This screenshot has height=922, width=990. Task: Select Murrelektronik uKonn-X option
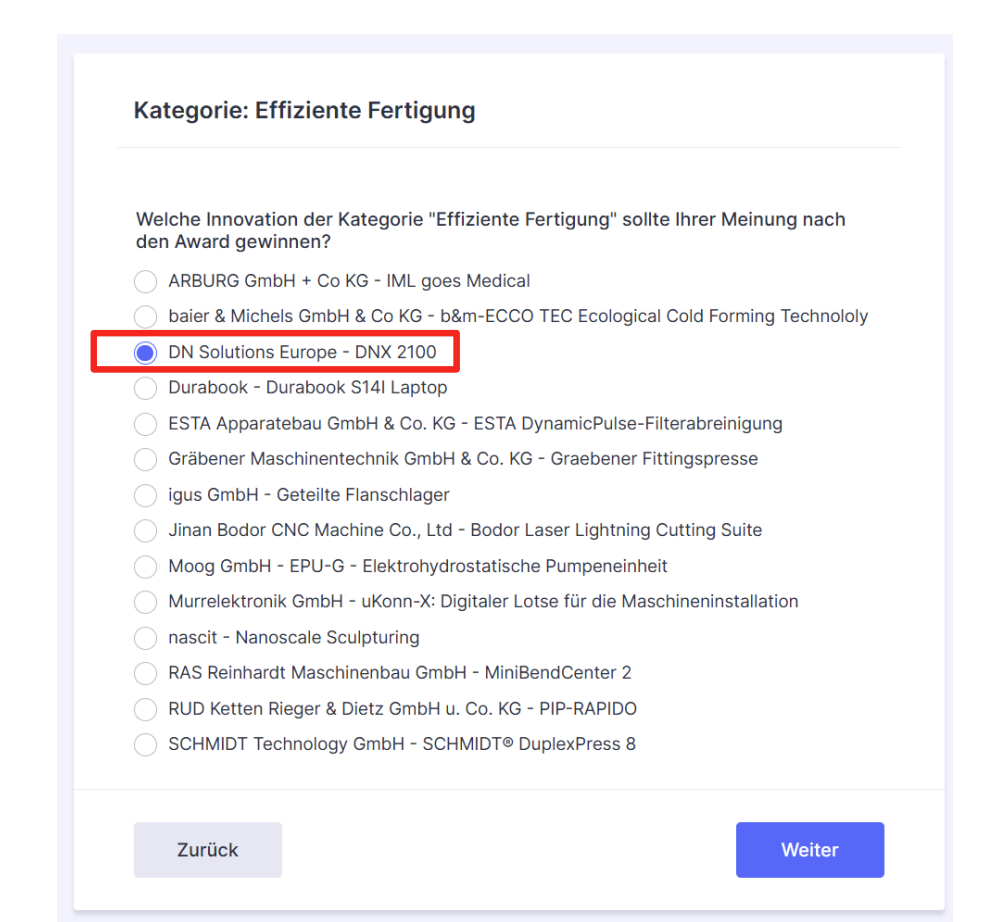pos(145,602)
